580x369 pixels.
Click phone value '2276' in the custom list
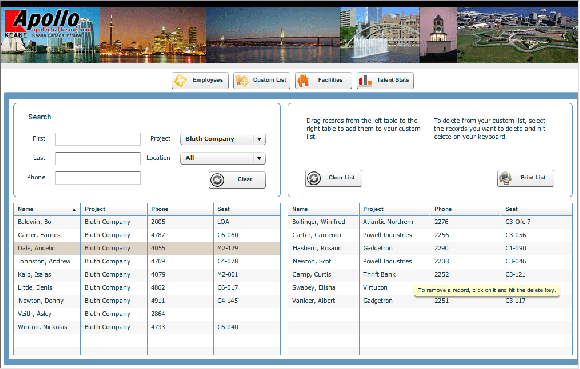coord(442,222)
